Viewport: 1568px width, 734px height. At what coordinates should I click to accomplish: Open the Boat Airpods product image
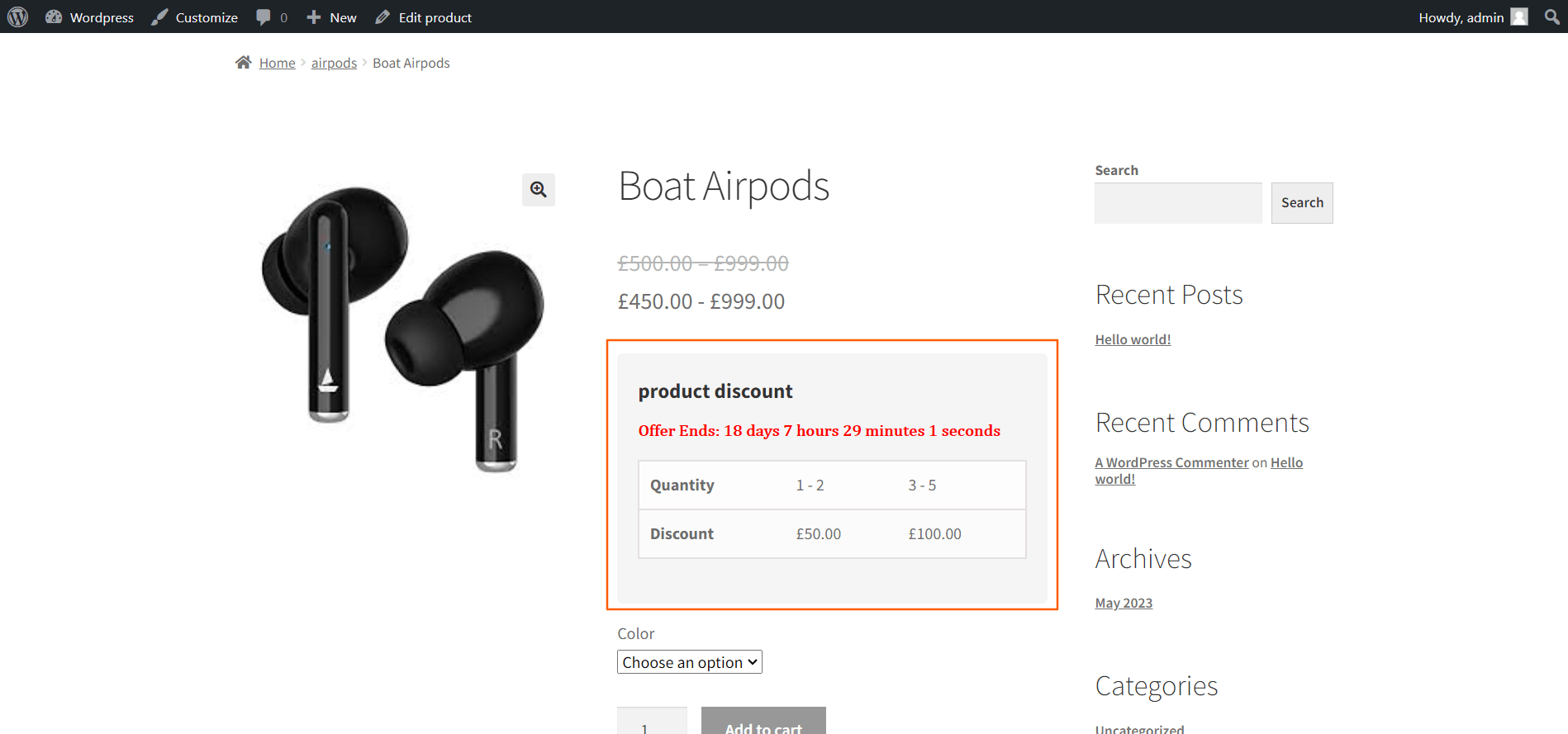pos(403,329)
